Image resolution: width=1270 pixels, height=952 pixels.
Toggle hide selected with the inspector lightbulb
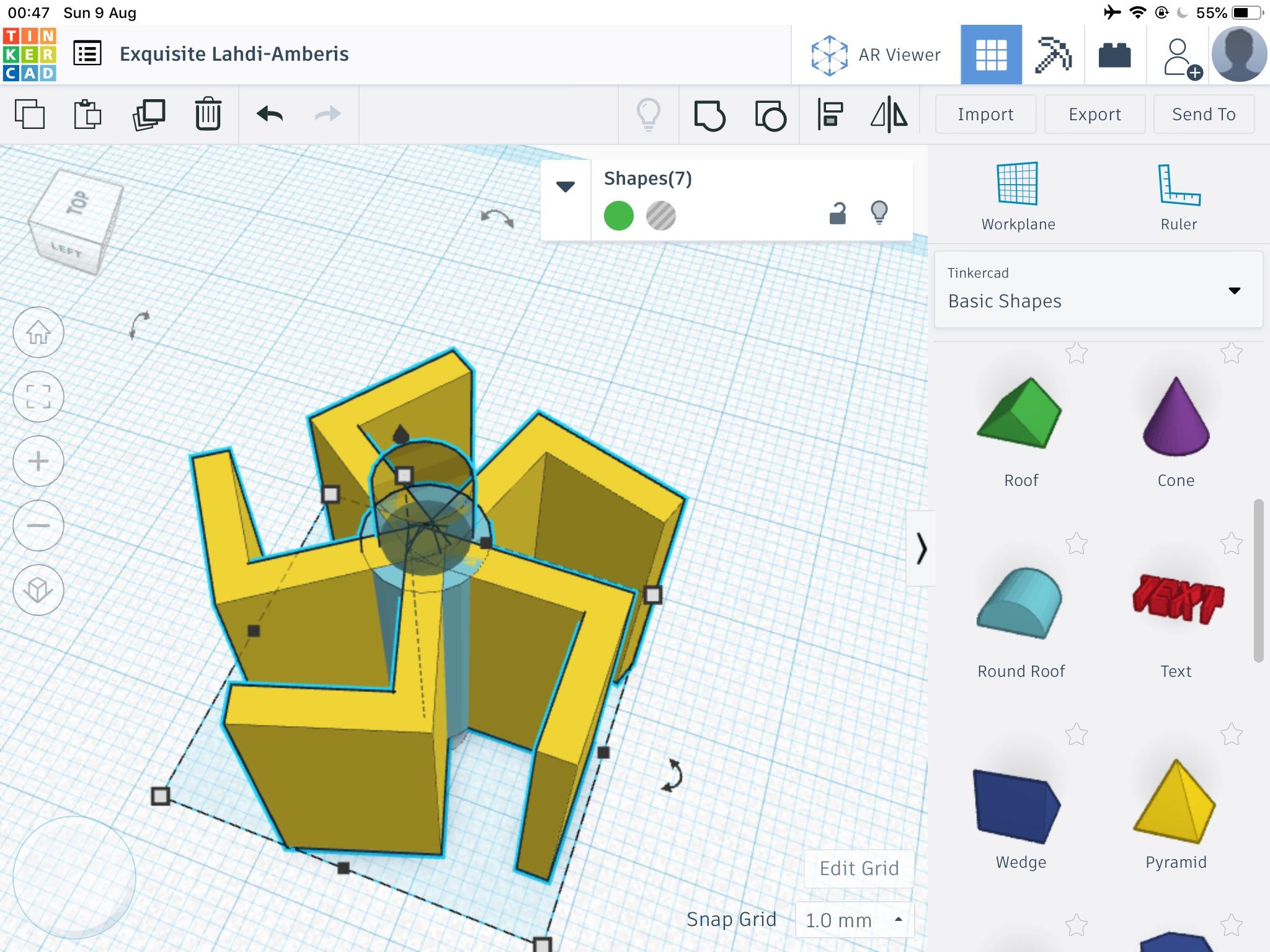[x=879, y=213]
